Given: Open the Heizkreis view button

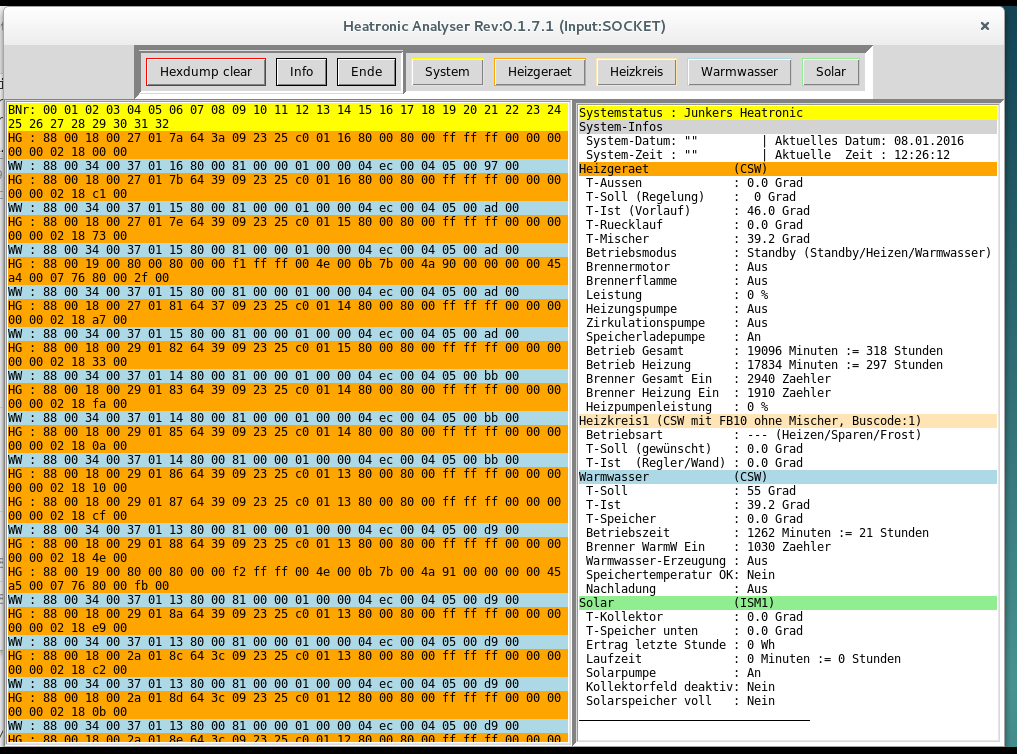Looking at the screenshot, I should coord(636,72).
